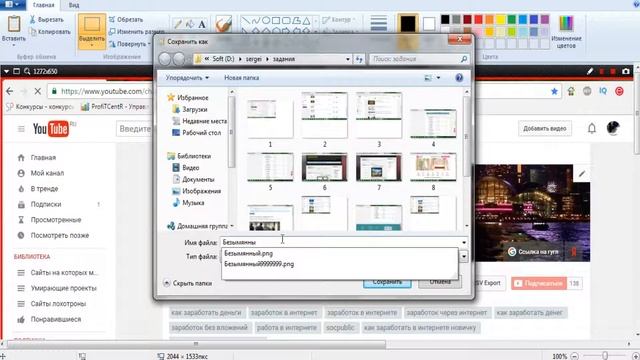Click the Имя файла text field
This screenshot has width=640, height=360.
[x=341, y=242]
